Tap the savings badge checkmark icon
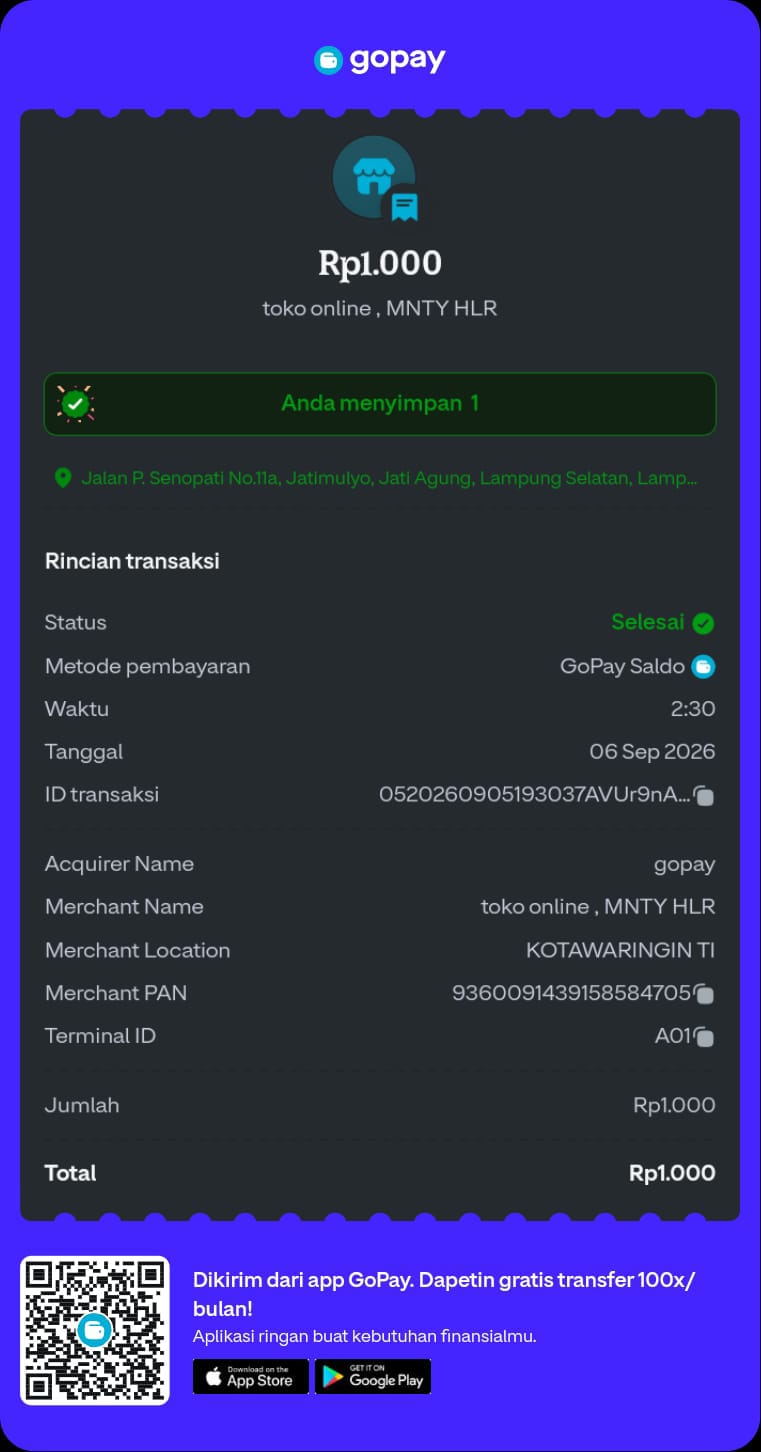This screenshot has height=1452, width=761. click(75, 404)
